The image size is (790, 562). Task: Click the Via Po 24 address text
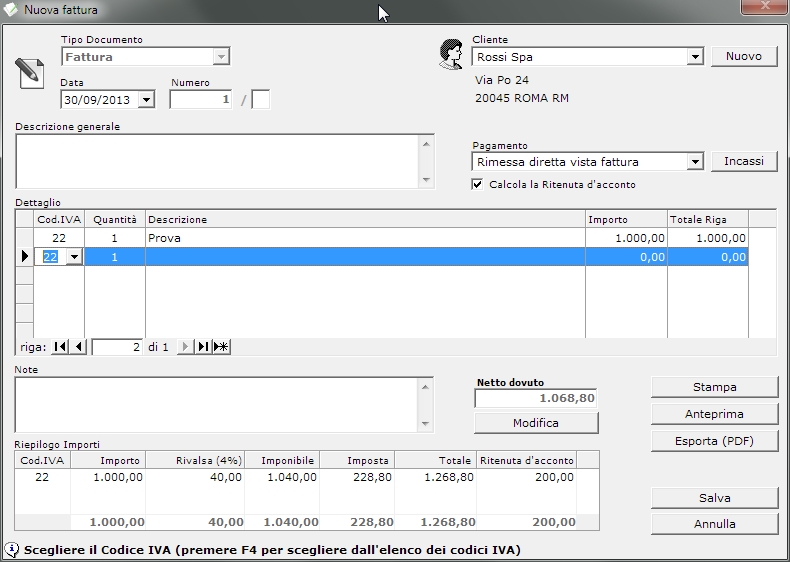(x=502, y=80)
